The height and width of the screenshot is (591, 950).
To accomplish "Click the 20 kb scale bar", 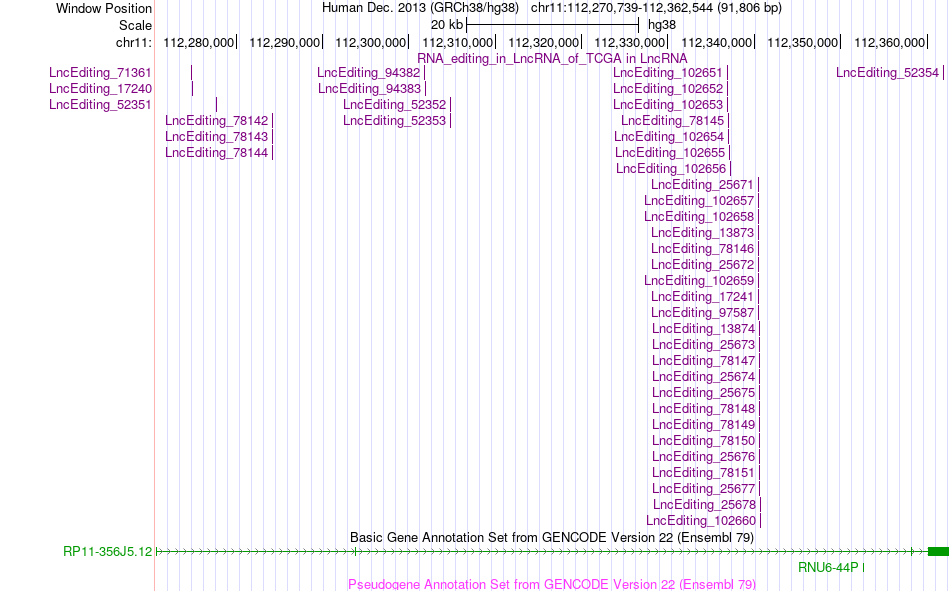I will click(553, 25).
